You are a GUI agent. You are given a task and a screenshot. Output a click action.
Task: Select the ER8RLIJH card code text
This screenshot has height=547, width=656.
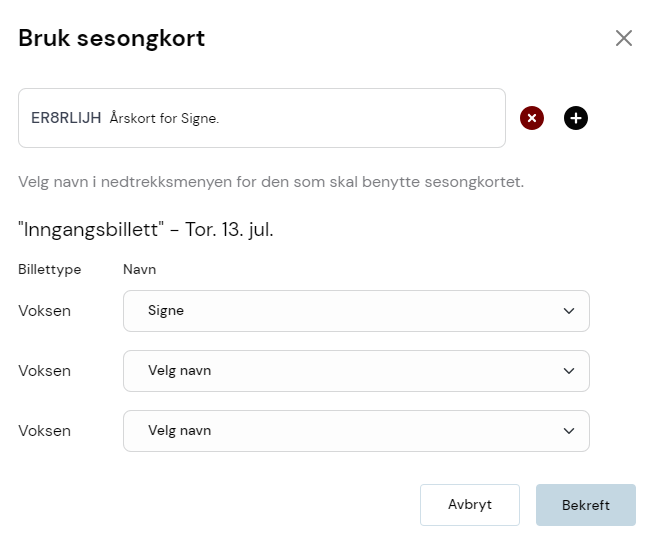66,118
